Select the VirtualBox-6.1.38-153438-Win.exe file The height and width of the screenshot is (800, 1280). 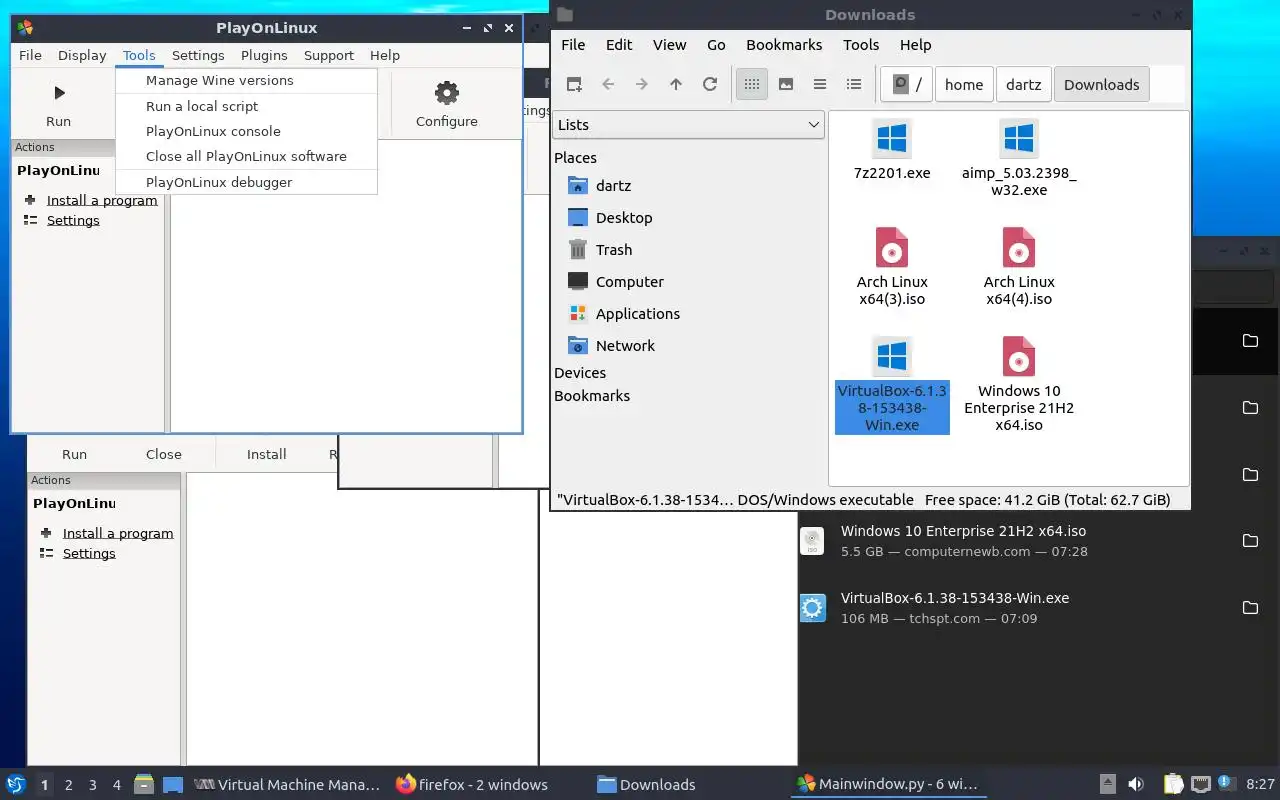[892, 385]
